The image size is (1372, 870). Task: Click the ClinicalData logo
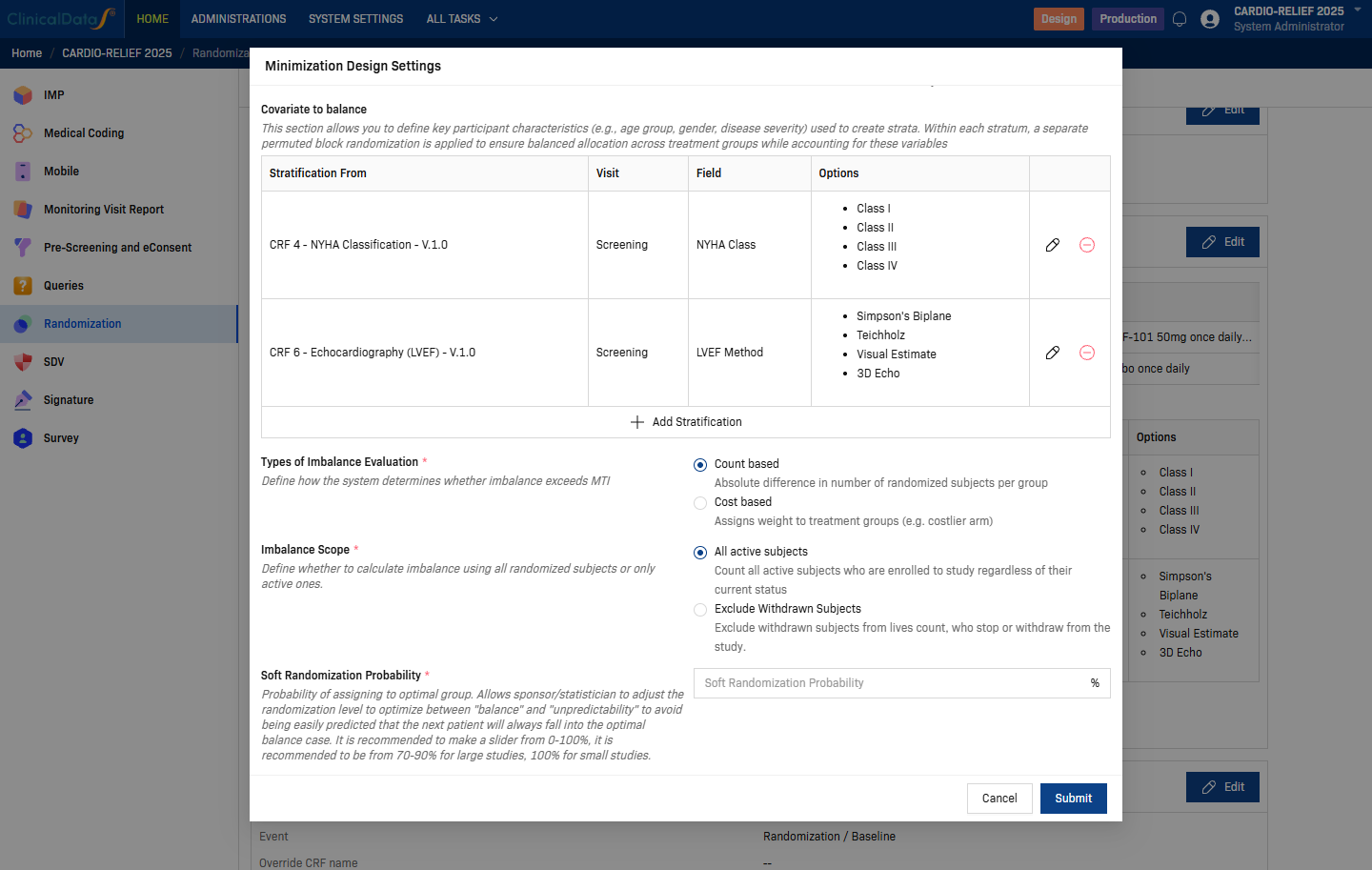point(61,18)
